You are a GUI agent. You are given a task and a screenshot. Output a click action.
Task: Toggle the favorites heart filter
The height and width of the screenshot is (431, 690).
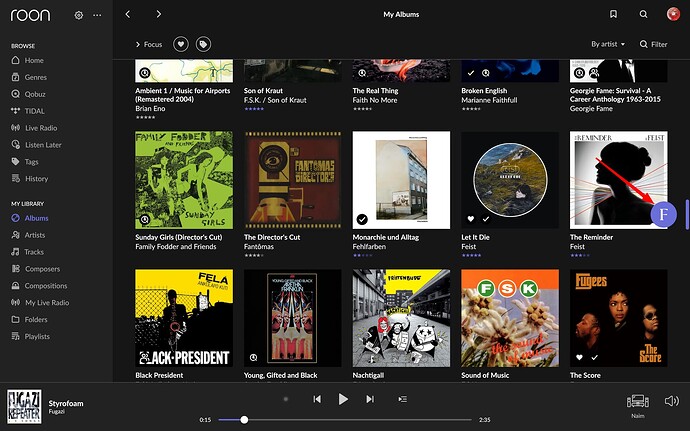click(181, 44)
